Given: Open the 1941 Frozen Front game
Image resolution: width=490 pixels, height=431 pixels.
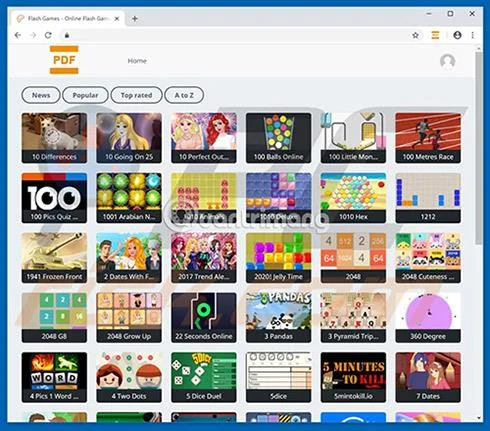Looking at the screenshot, I should point(54,258).
